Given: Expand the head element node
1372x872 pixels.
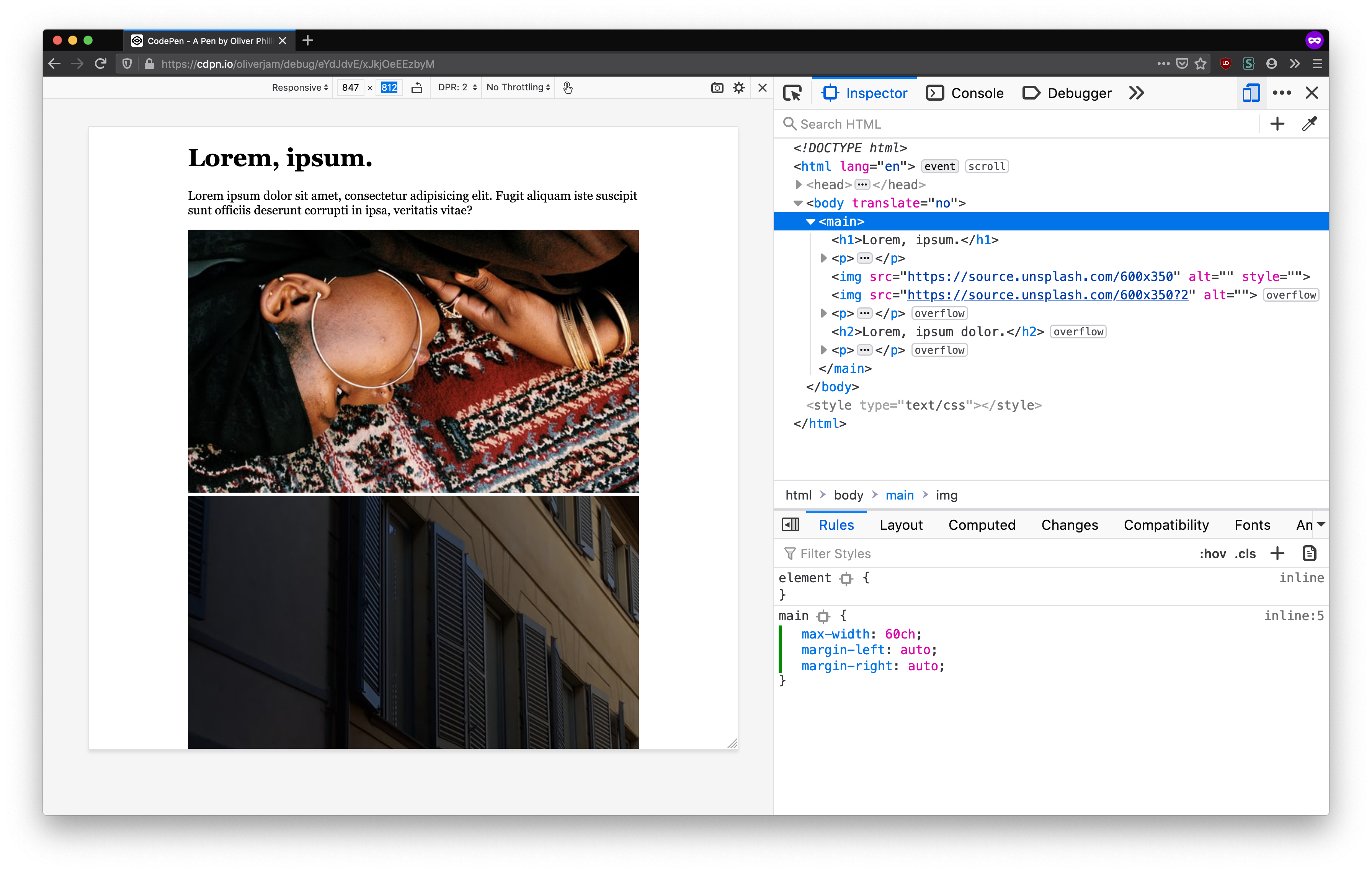Looking at the screenshot, I should pos(798,185).
